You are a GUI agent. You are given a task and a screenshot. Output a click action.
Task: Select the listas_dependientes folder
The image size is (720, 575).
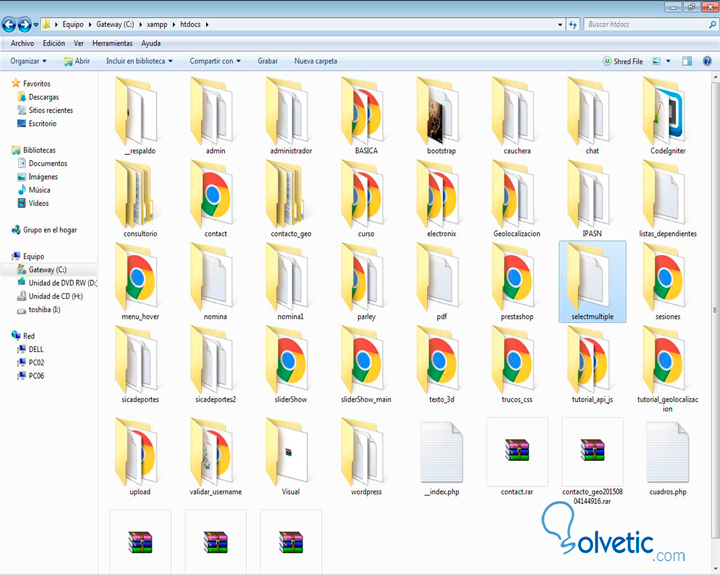tap(668, 199)
